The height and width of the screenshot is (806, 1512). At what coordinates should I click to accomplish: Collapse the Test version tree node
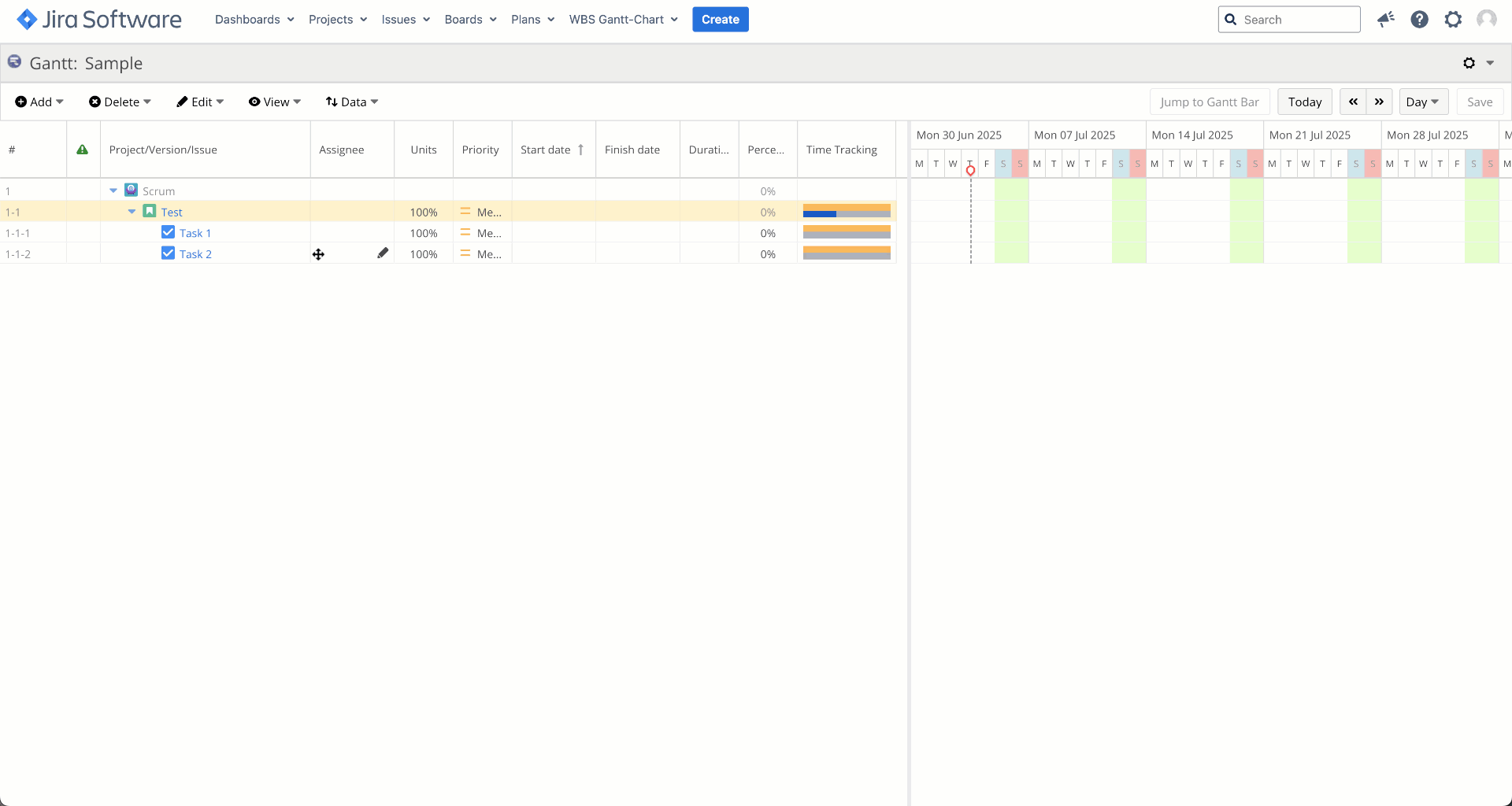tap(132, 212)
